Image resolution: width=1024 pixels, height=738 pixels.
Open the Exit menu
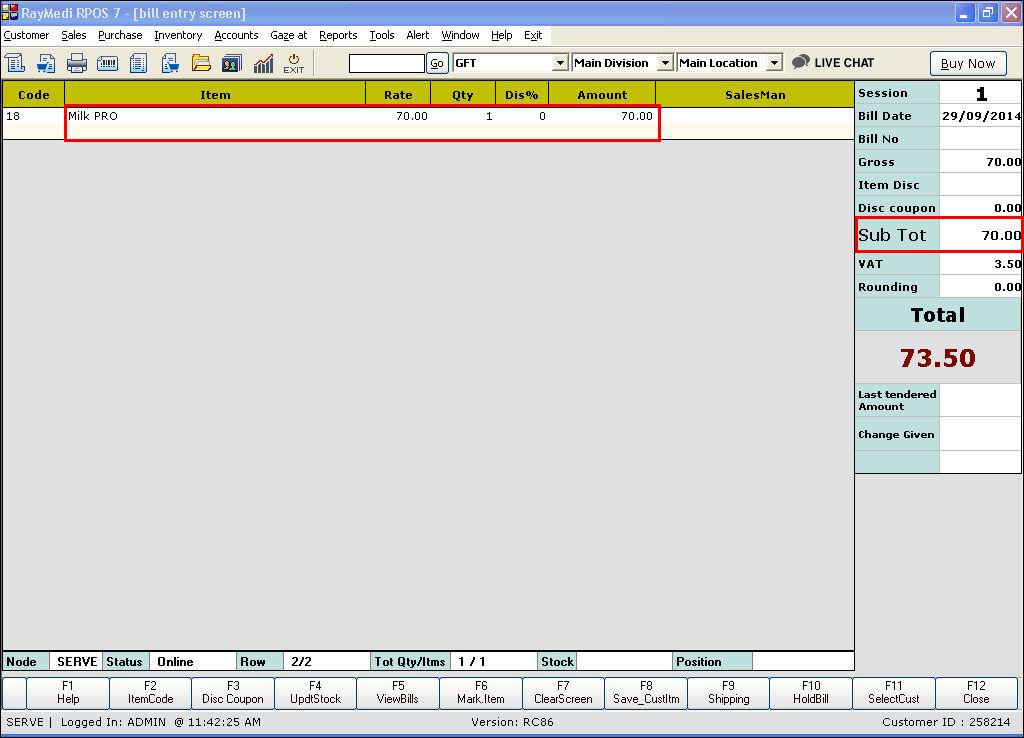533,35
